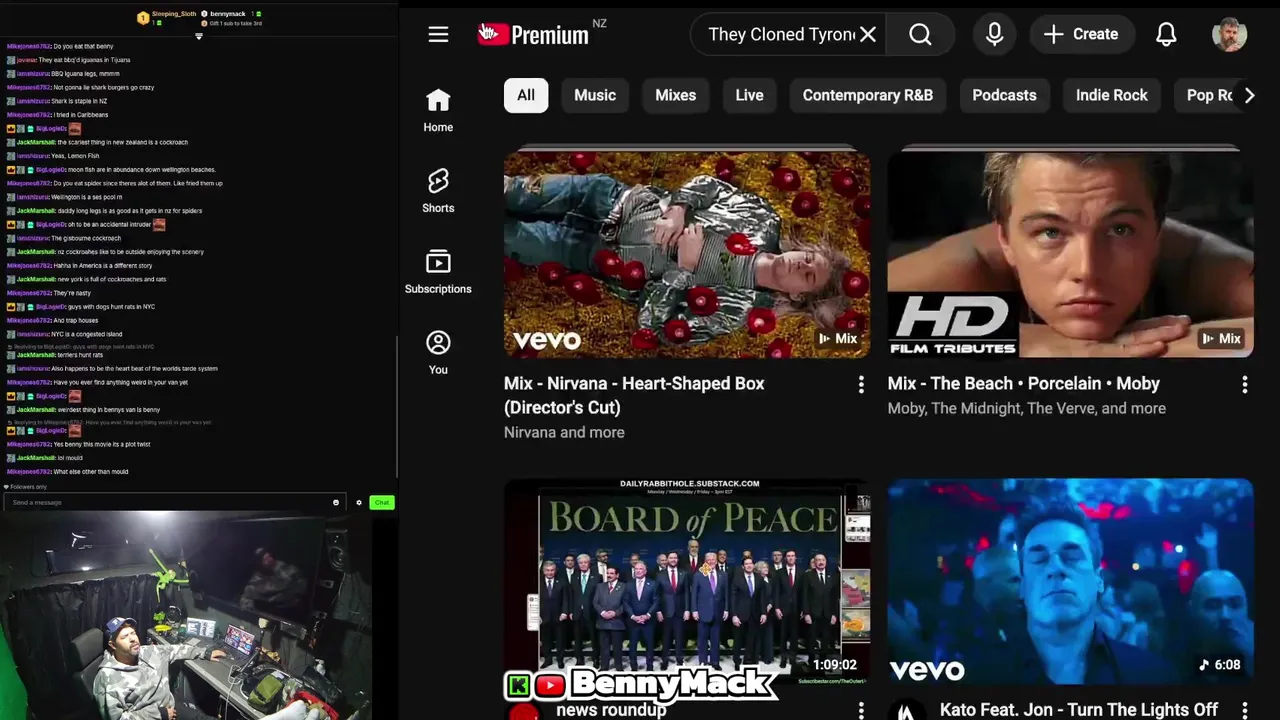
Task: Click the Kato Feat. Jon video title
Action: (x=1079, y=710)
